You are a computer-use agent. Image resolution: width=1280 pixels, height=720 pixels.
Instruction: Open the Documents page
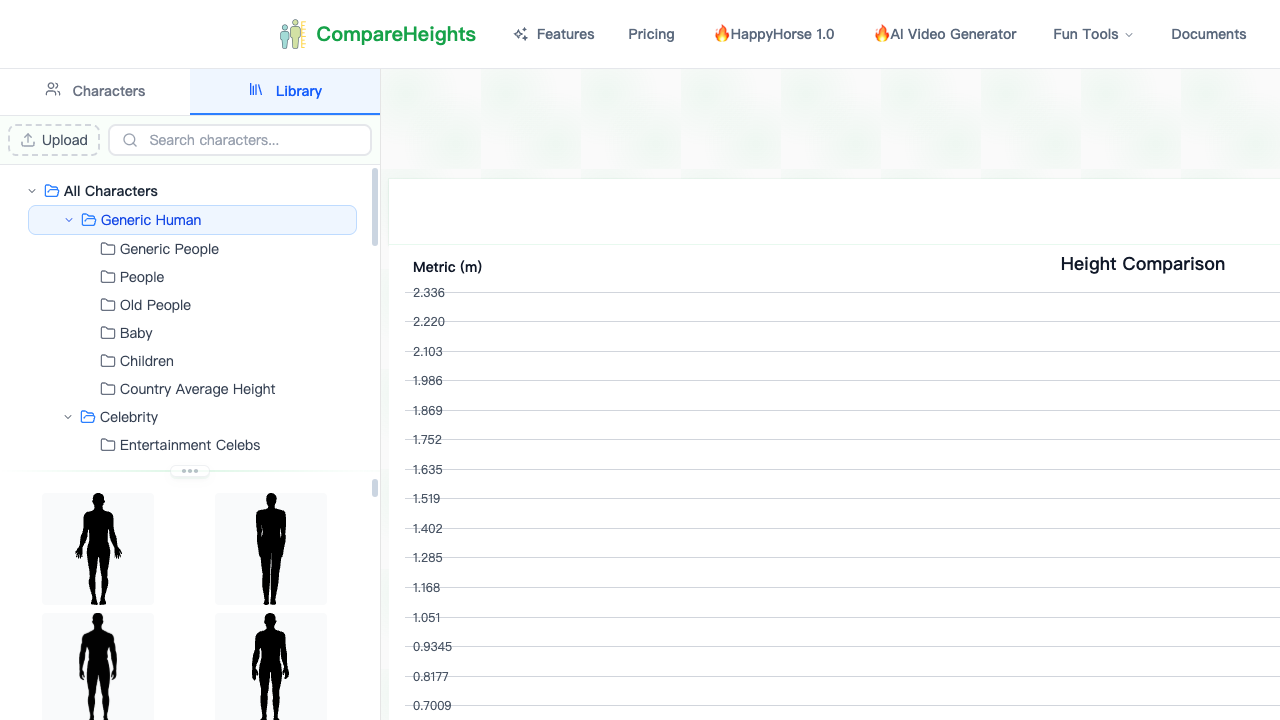click(1209, 34)
